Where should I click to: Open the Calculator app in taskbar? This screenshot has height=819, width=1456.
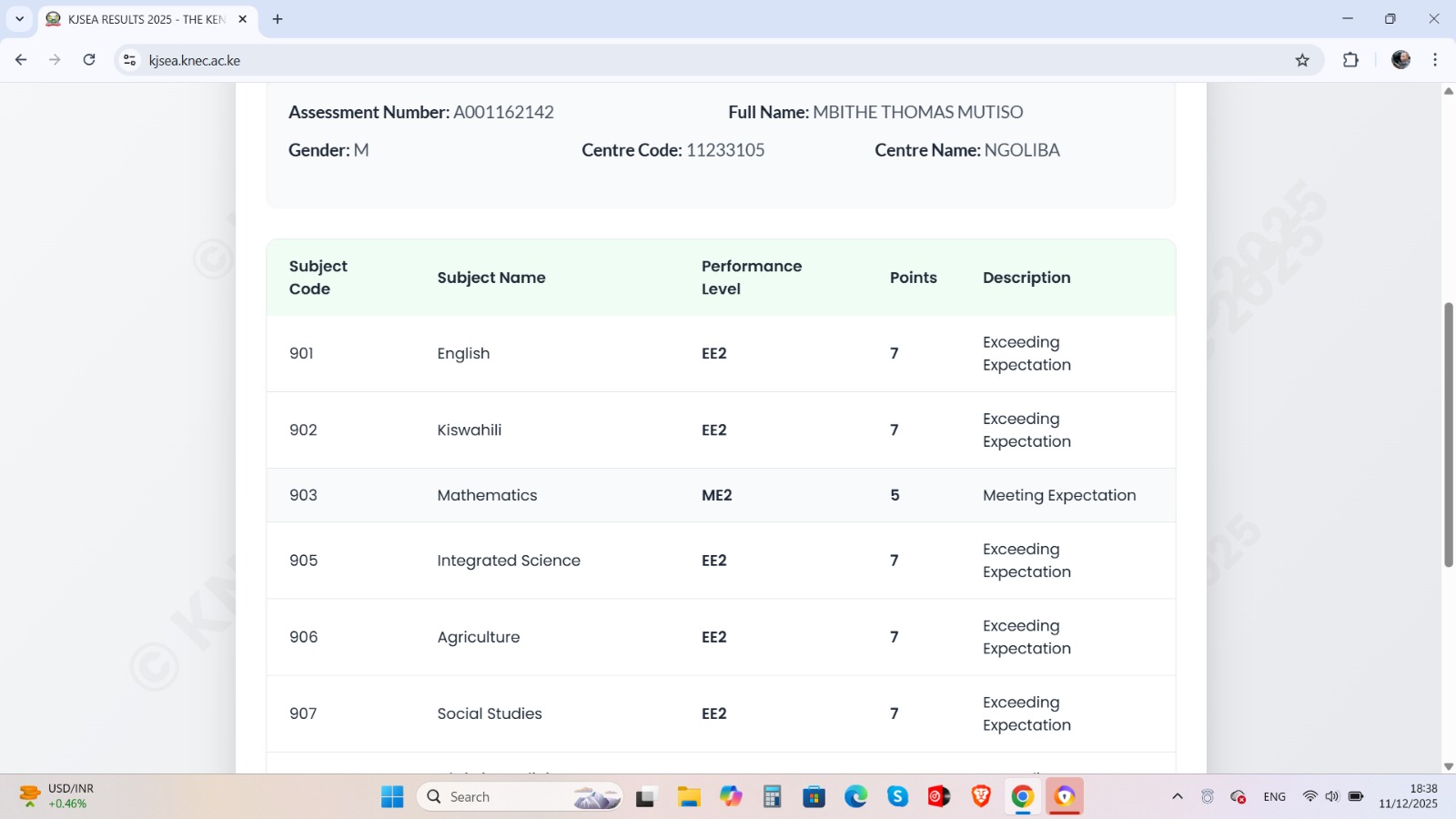(x=772, y=797)
